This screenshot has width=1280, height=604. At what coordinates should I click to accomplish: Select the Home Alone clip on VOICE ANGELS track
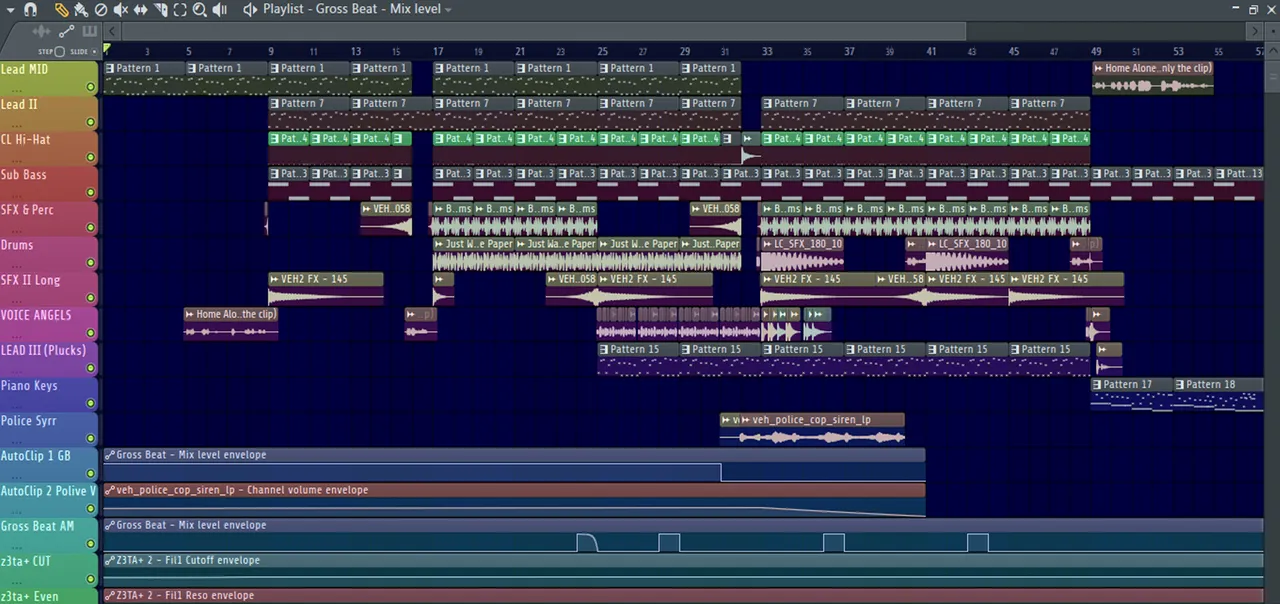[231, 323]
